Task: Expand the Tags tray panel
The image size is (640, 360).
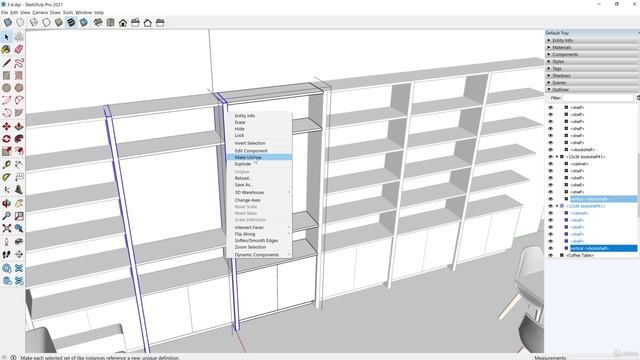Action: [x=592, y=69]
